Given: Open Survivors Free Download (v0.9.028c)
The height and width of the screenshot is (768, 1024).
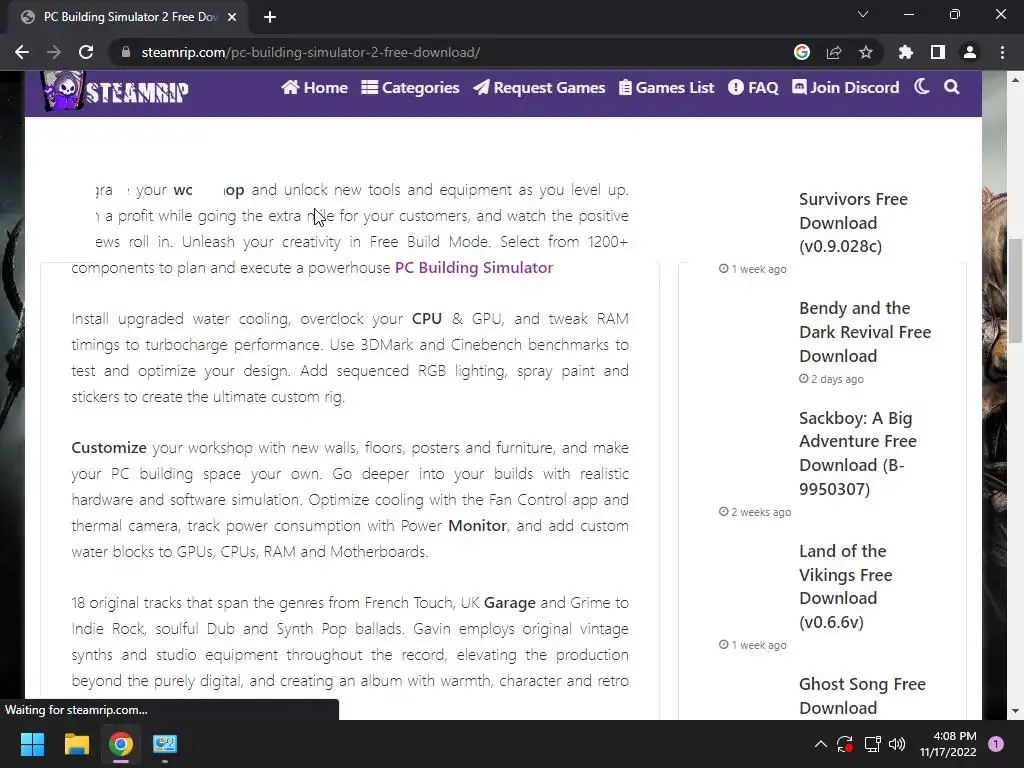Looking at the screenshot, I should pos(853,223).
